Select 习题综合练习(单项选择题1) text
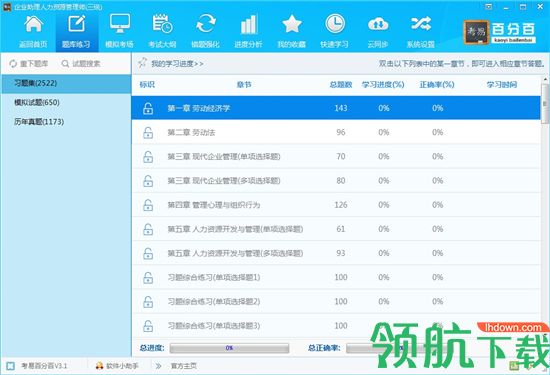Image resolution: width=550 pixels, height=375 pixels. [214, 277]
